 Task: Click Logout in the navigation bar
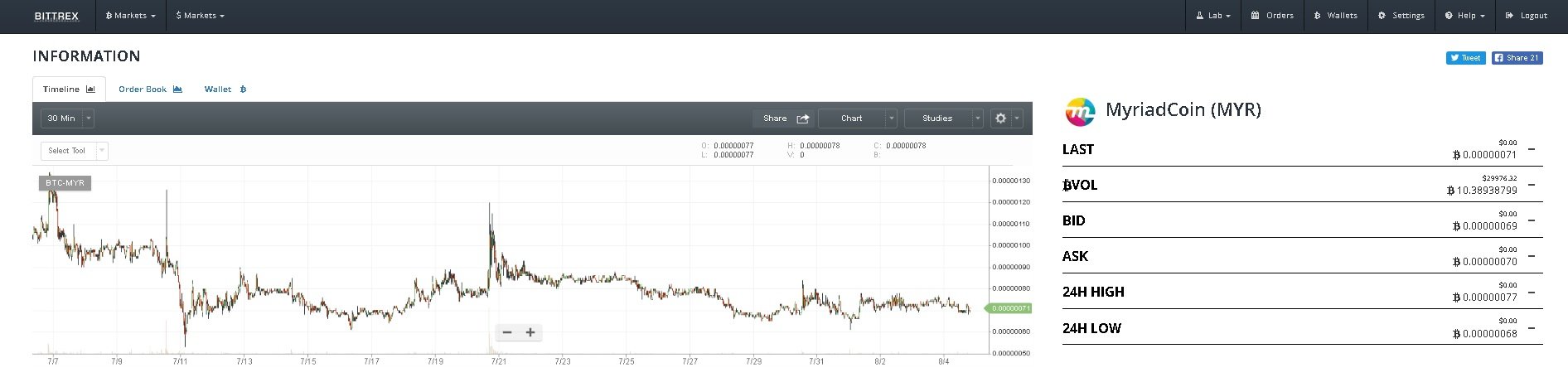pyautogui.click(x=1527, y=16)
